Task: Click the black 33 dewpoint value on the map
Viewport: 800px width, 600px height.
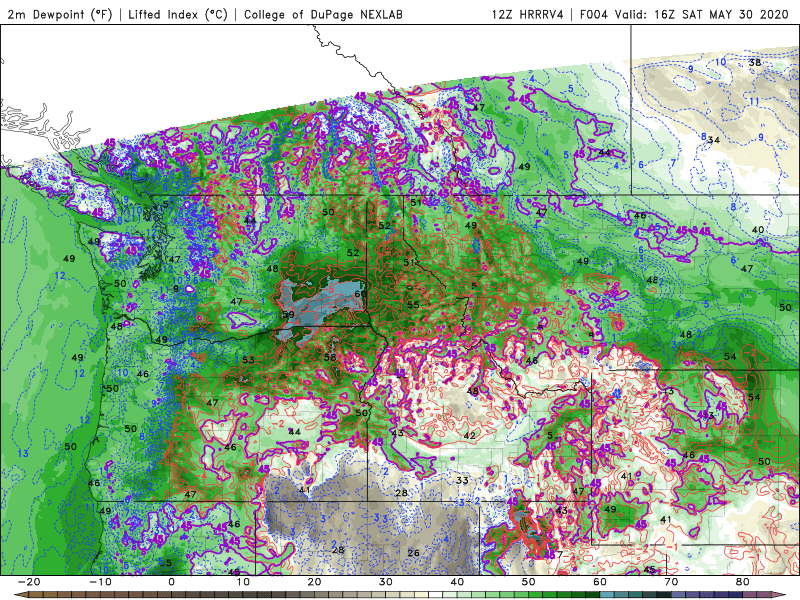Action: tap(462, 480)
